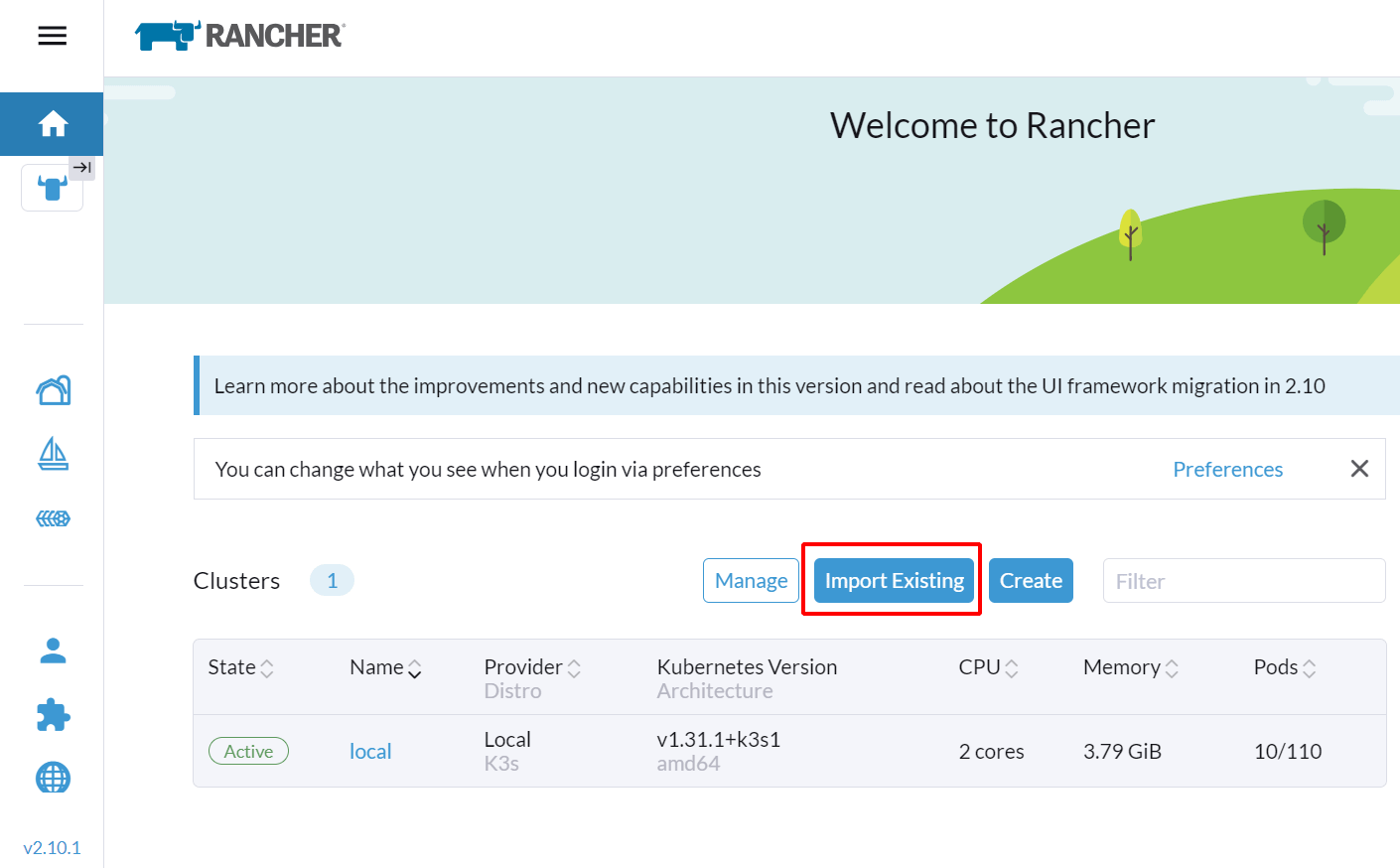Click the Import Existing button
Screen dimensions: 1400x868
894,580
